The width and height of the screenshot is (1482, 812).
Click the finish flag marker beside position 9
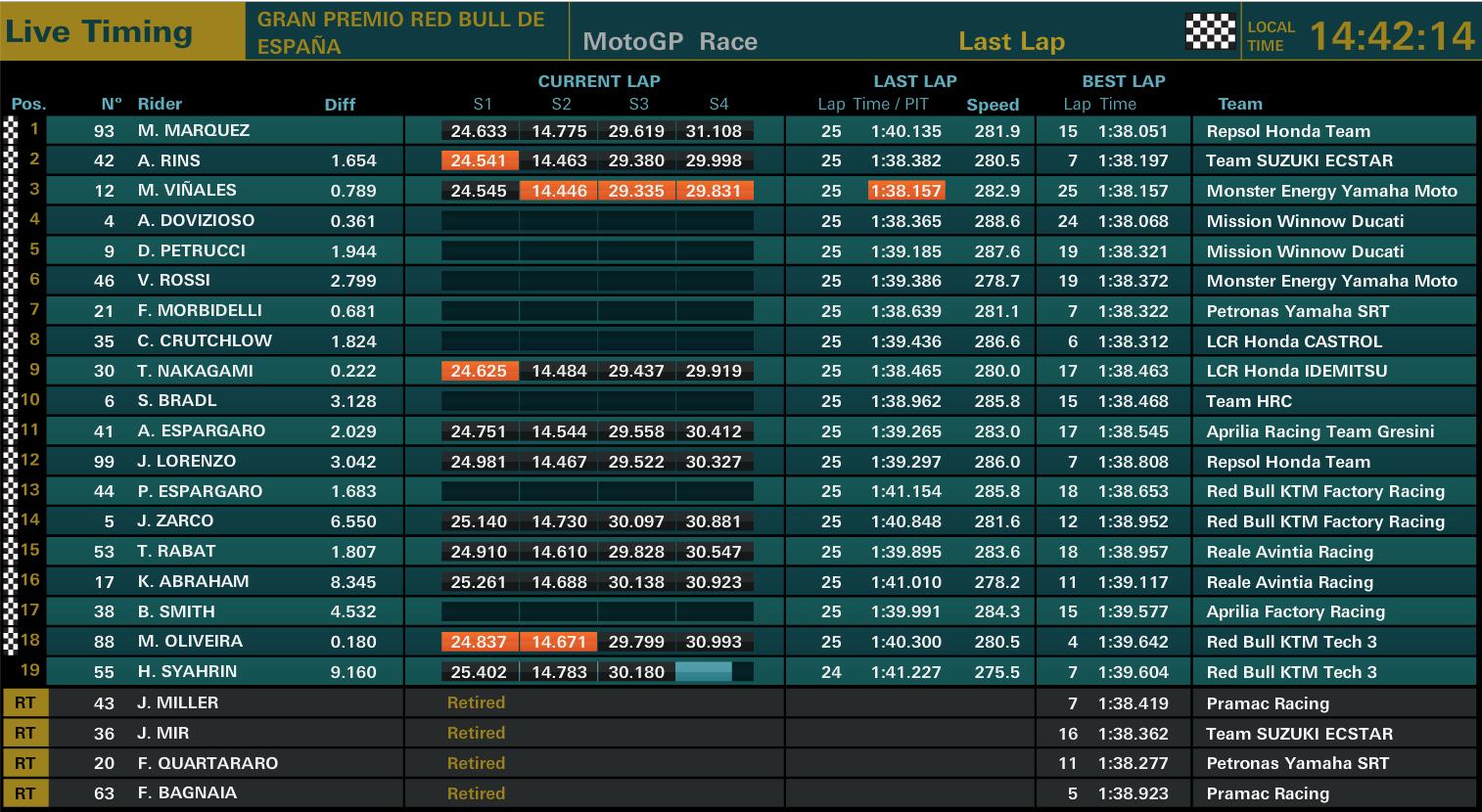(x=12, y=371)
